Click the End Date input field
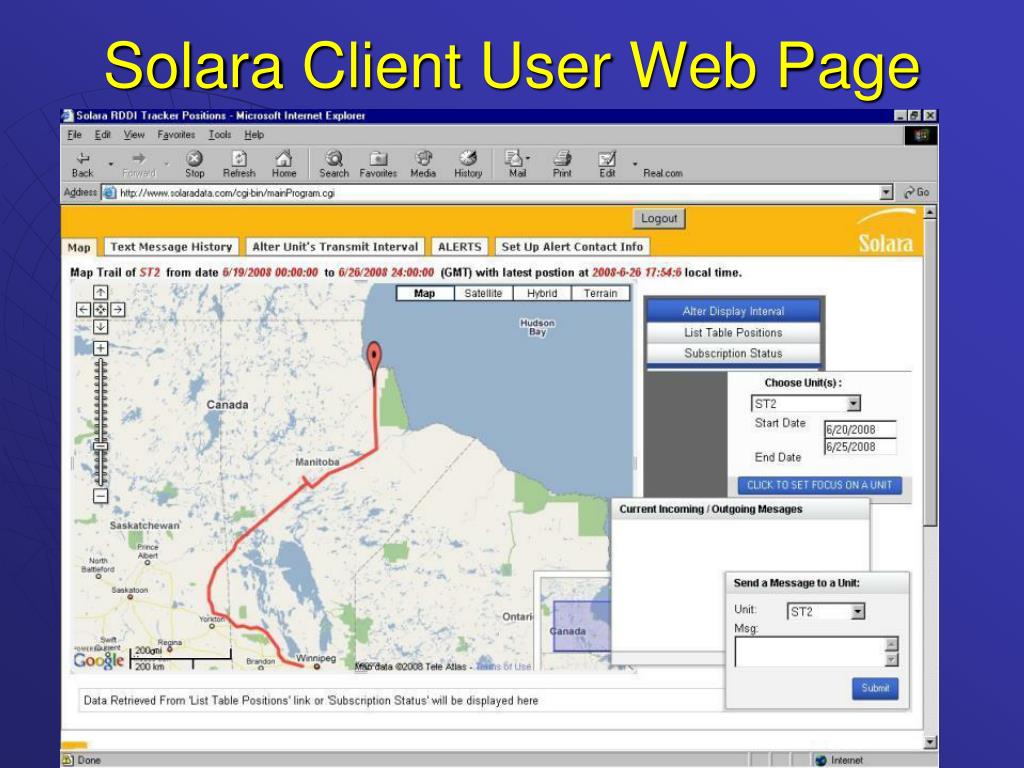Screen dimensions: 1024x768 pyautogui.click(x=860, y=447)
